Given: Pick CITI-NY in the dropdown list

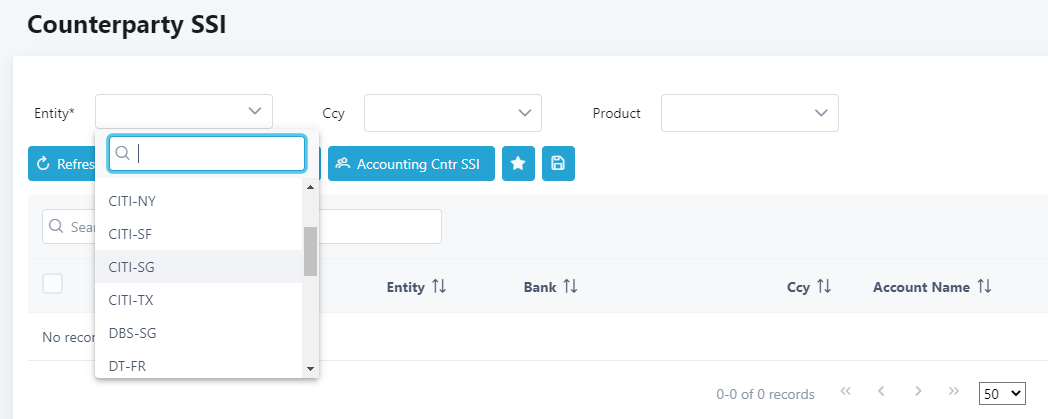Looking at the screenshot, I should click(200, 201).
